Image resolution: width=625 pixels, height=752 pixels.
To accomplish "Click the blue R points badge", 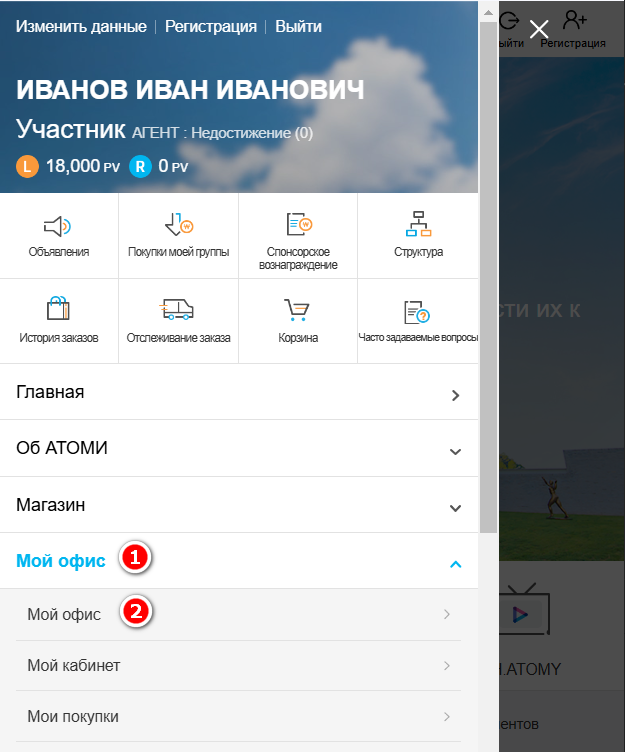I will pos(140,166).
